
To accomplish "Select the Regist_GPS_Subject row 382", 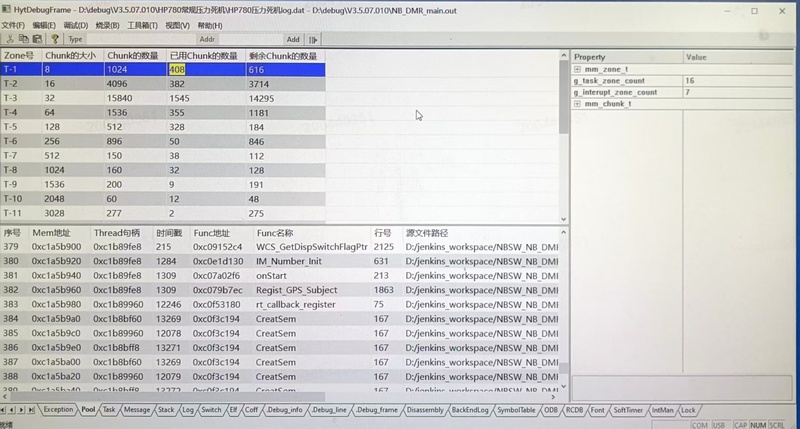I will click(x=280, y=290).
